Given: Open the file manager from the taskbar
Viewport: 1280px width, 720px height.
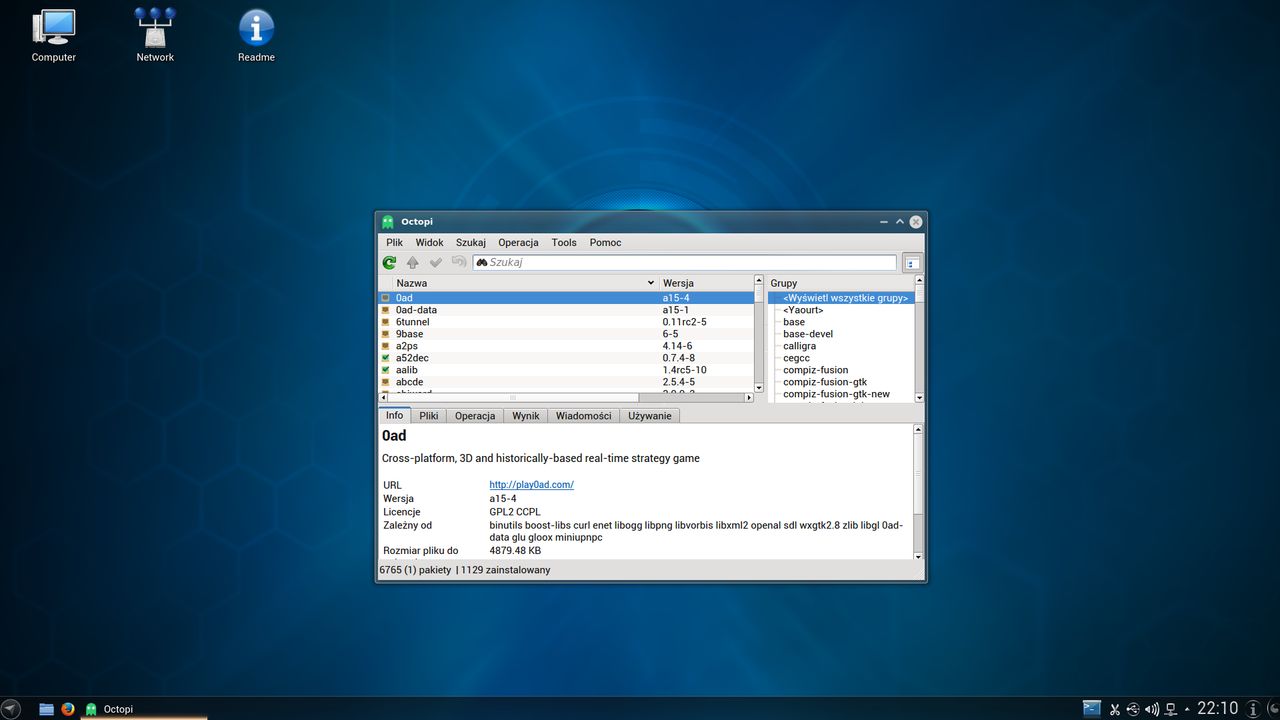Looking at the screenshot, I should pyautogui.click(x=46, y=709).
